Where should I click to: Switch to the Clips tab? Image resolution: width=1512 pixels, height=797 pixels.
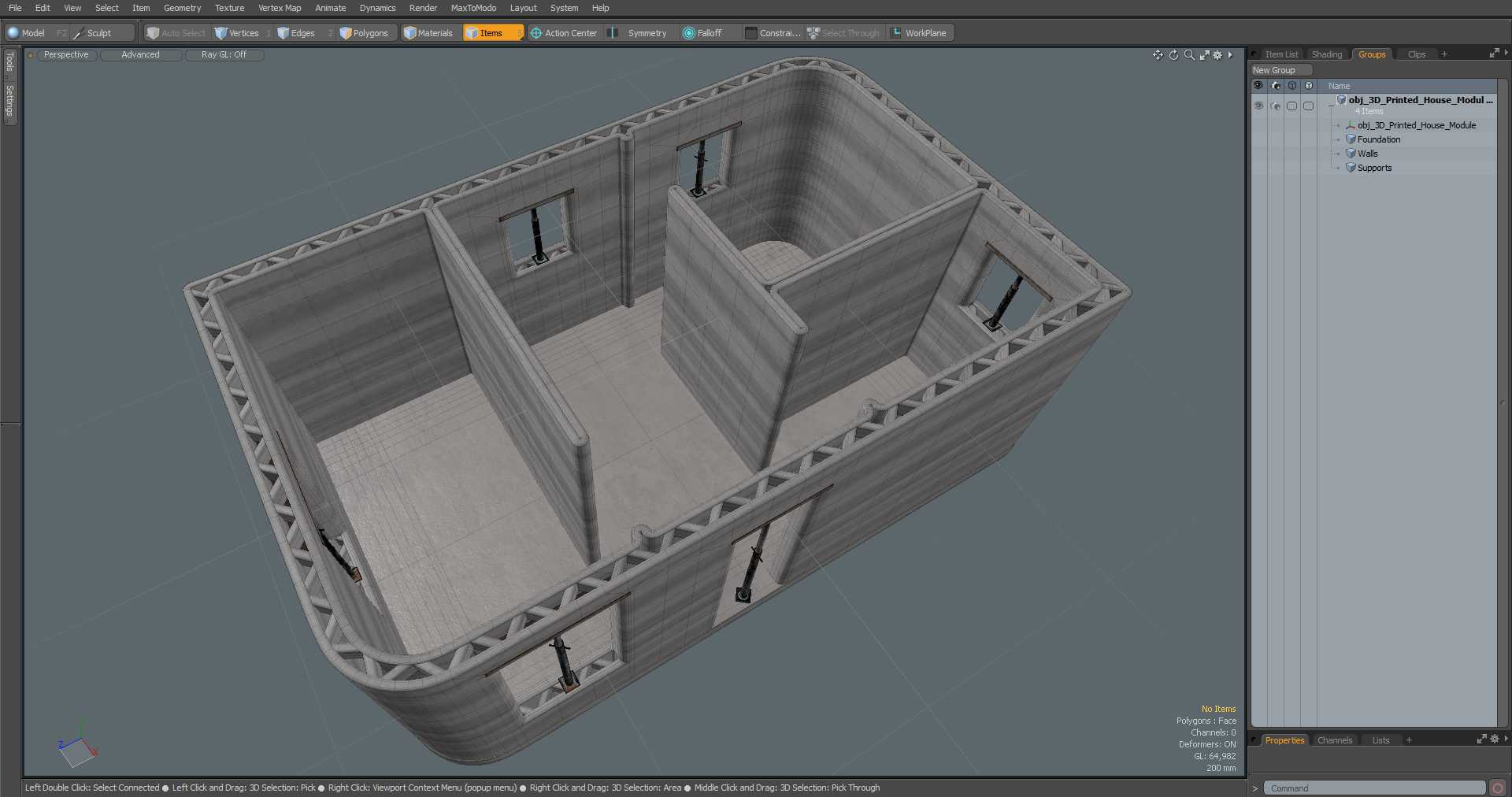point(1417,54)
